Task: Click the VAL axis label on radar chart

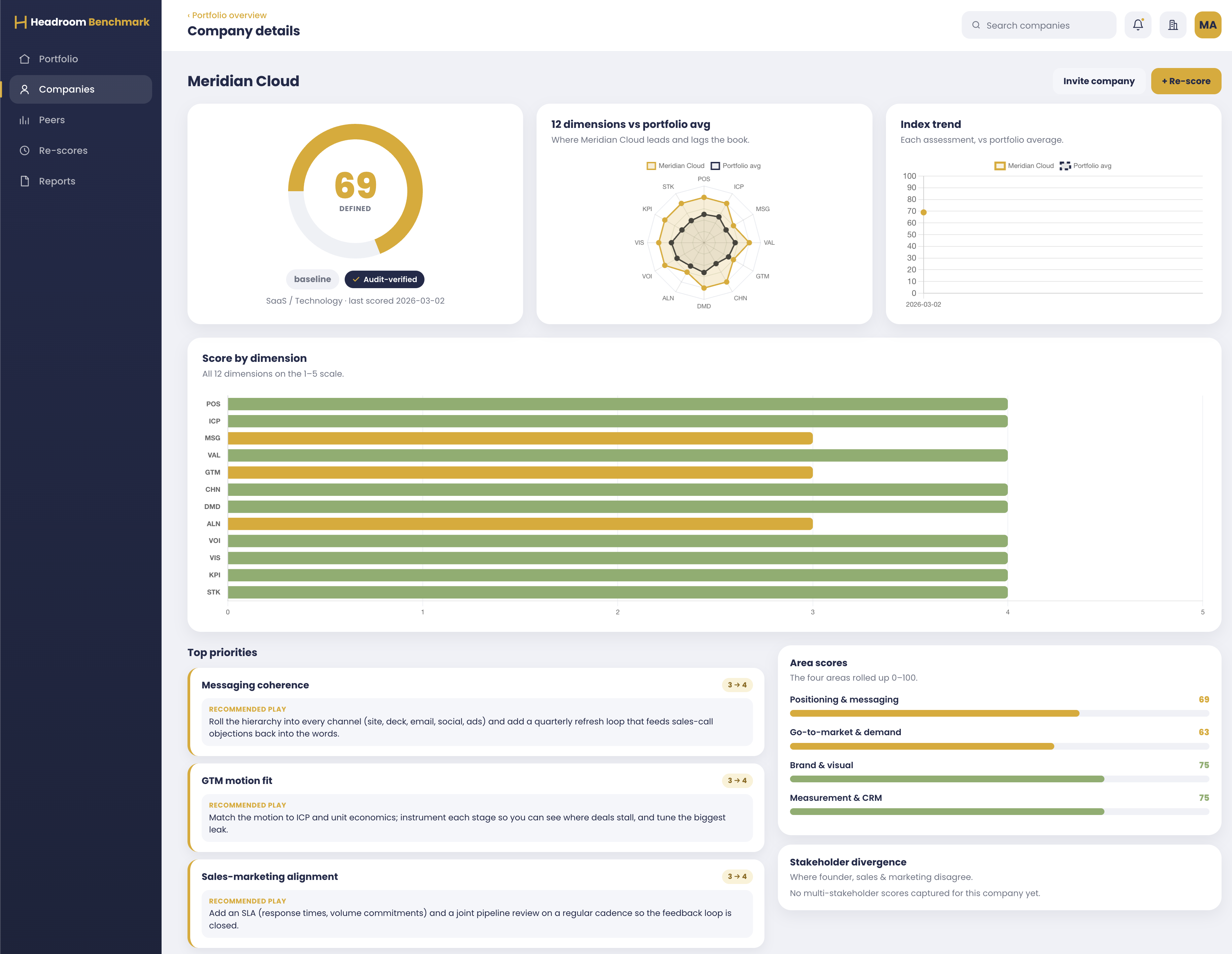Action: tap(769, 243)
